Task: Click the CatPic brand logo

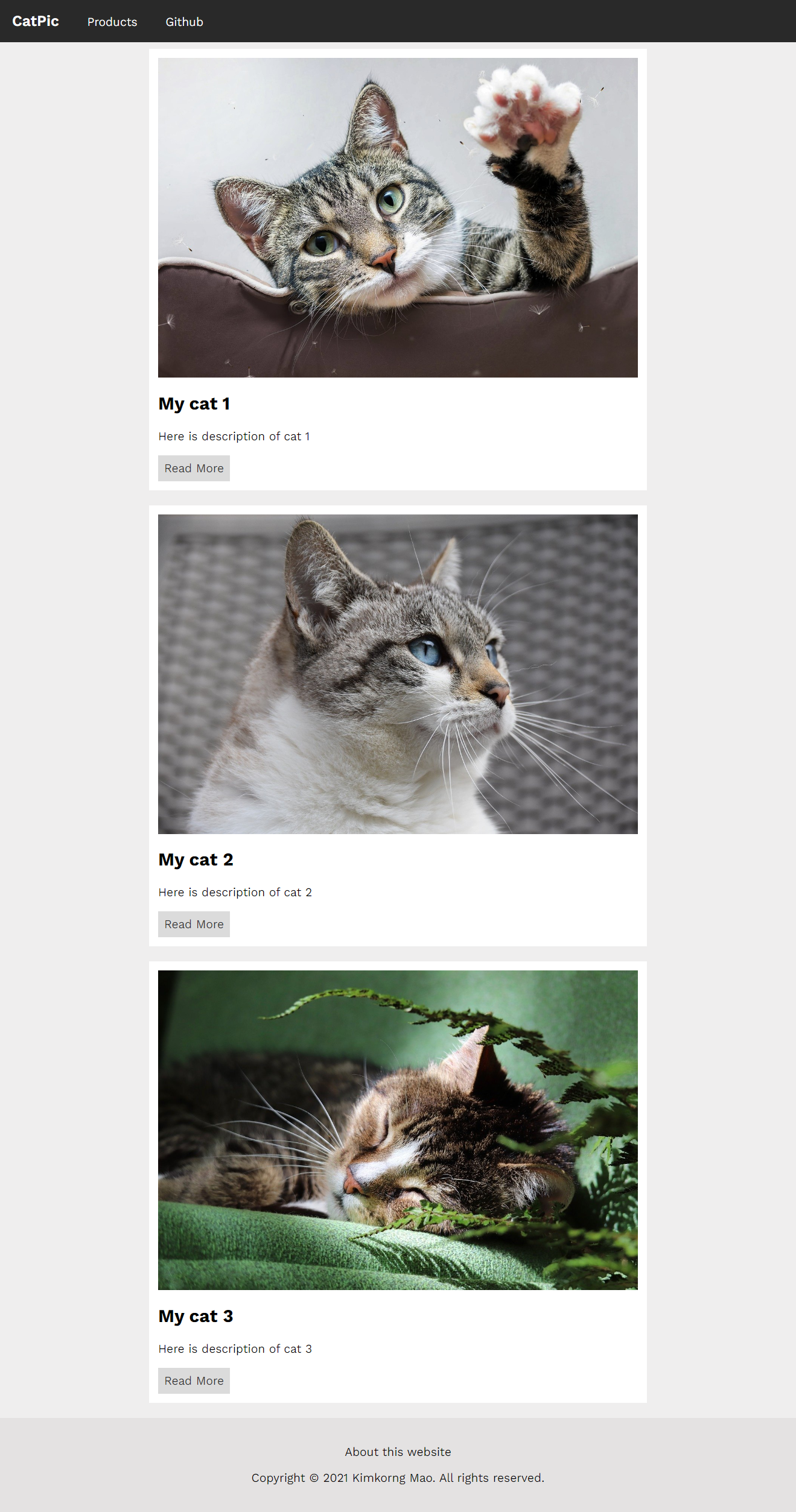Action: click(x=36, y=21)
